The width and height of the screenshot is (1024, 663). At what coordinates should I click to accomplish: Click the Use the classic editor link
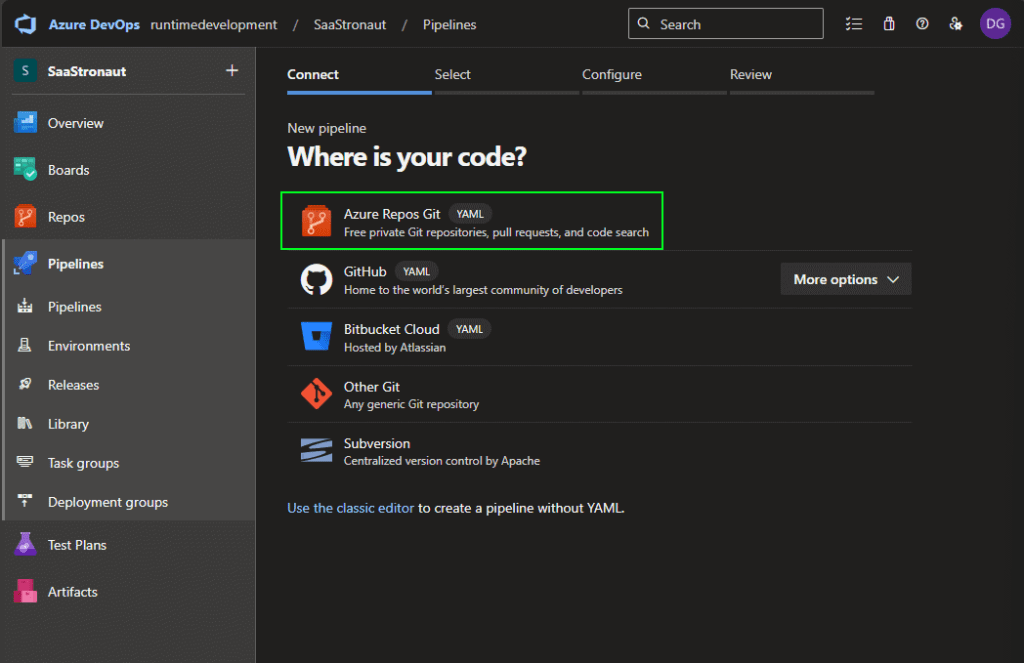350,508
